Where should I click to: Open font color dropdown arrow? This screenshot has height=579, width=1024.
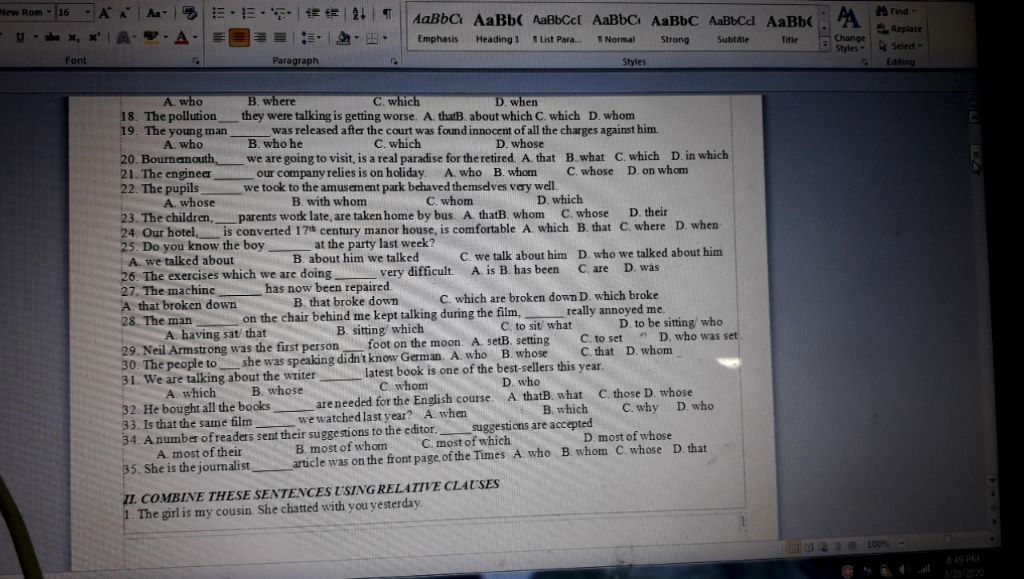[x=194, y=38]
